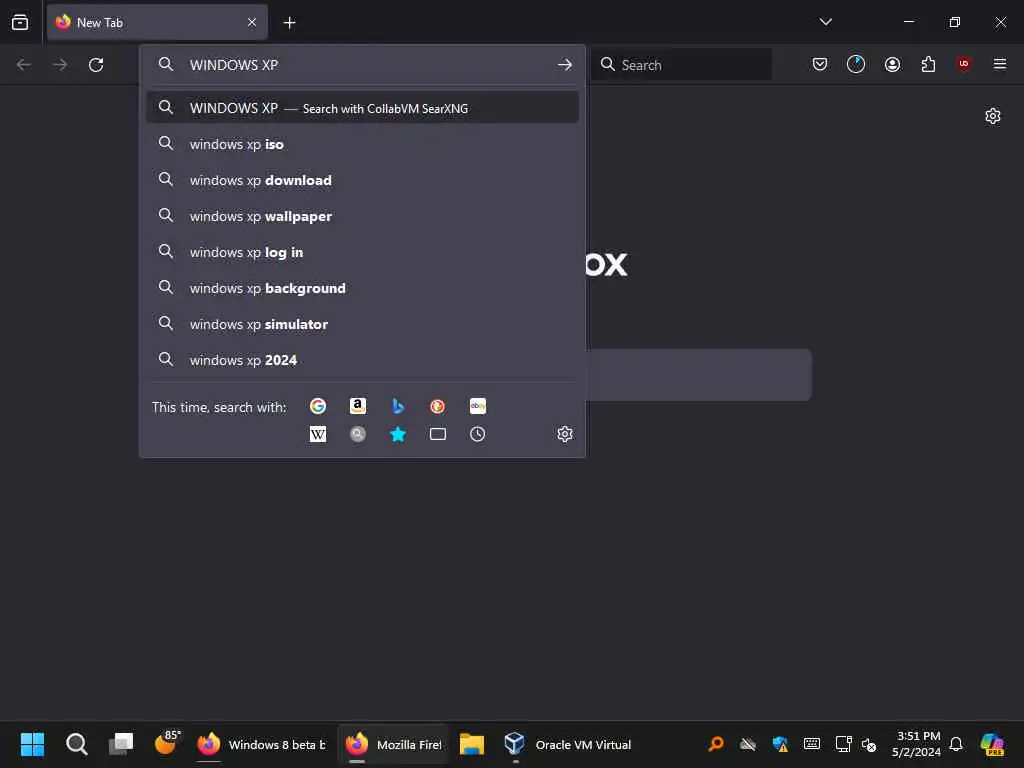The height and width of the screenshot is (768, 1024).
Task: Open the touch keyboard tray icon
Action: (812, 744)
